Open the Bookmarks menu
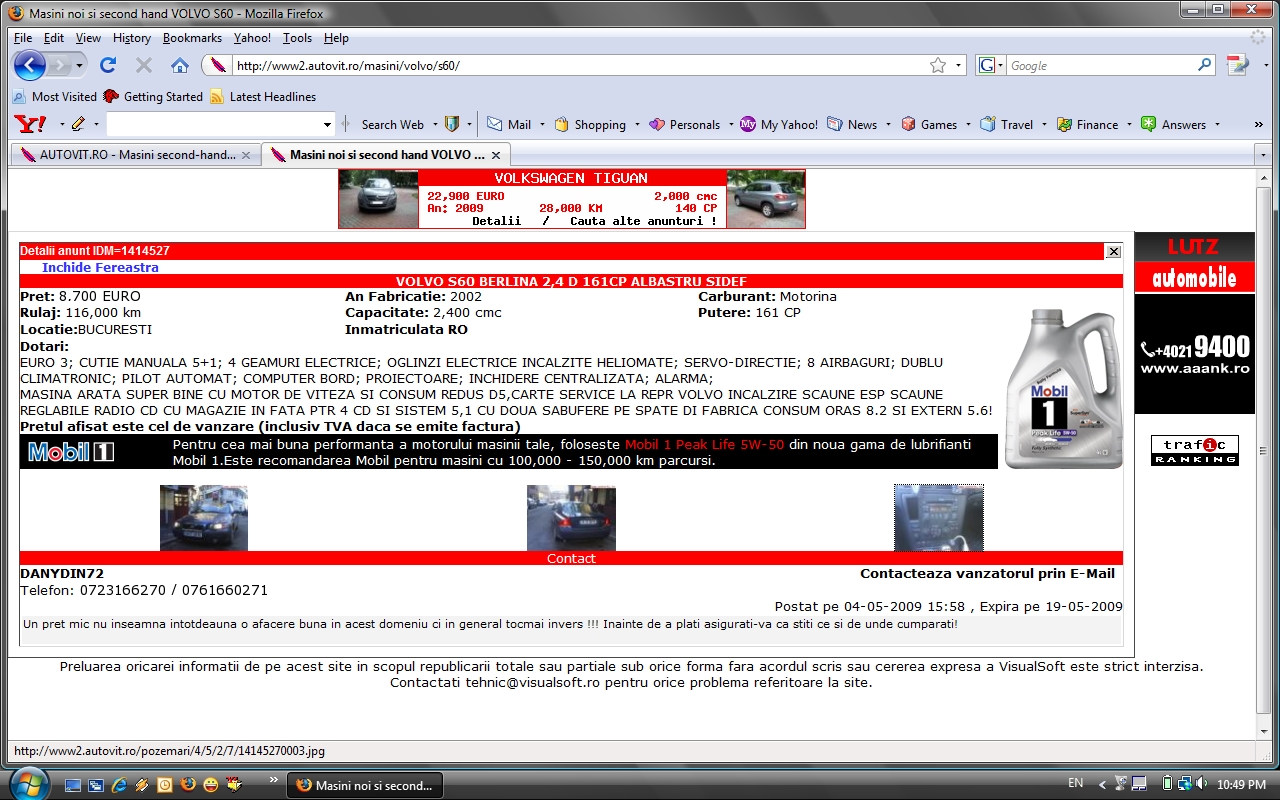The width and height of the screenshot is (1280, 800). (192, 38)
